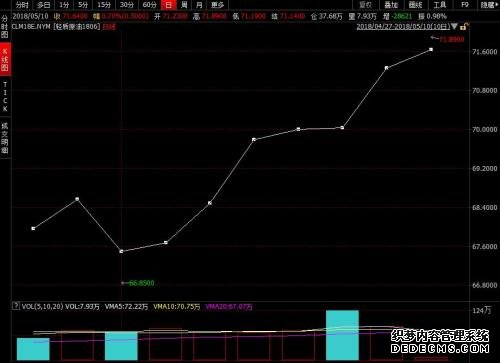The height and width of the screenshot is (363, 500).
Task: Select the 60分 interval tab
Action: [x=149, y=5]
